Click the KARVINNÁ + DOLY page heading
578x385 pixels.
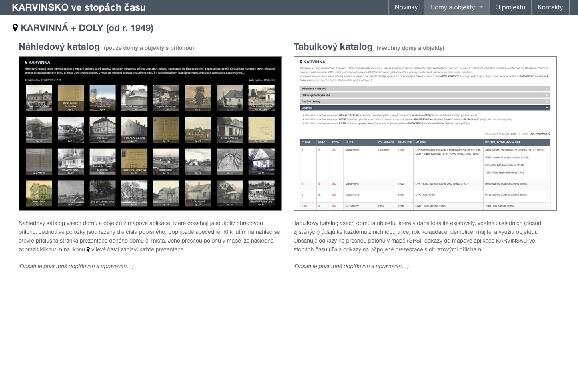click(87, 28)
